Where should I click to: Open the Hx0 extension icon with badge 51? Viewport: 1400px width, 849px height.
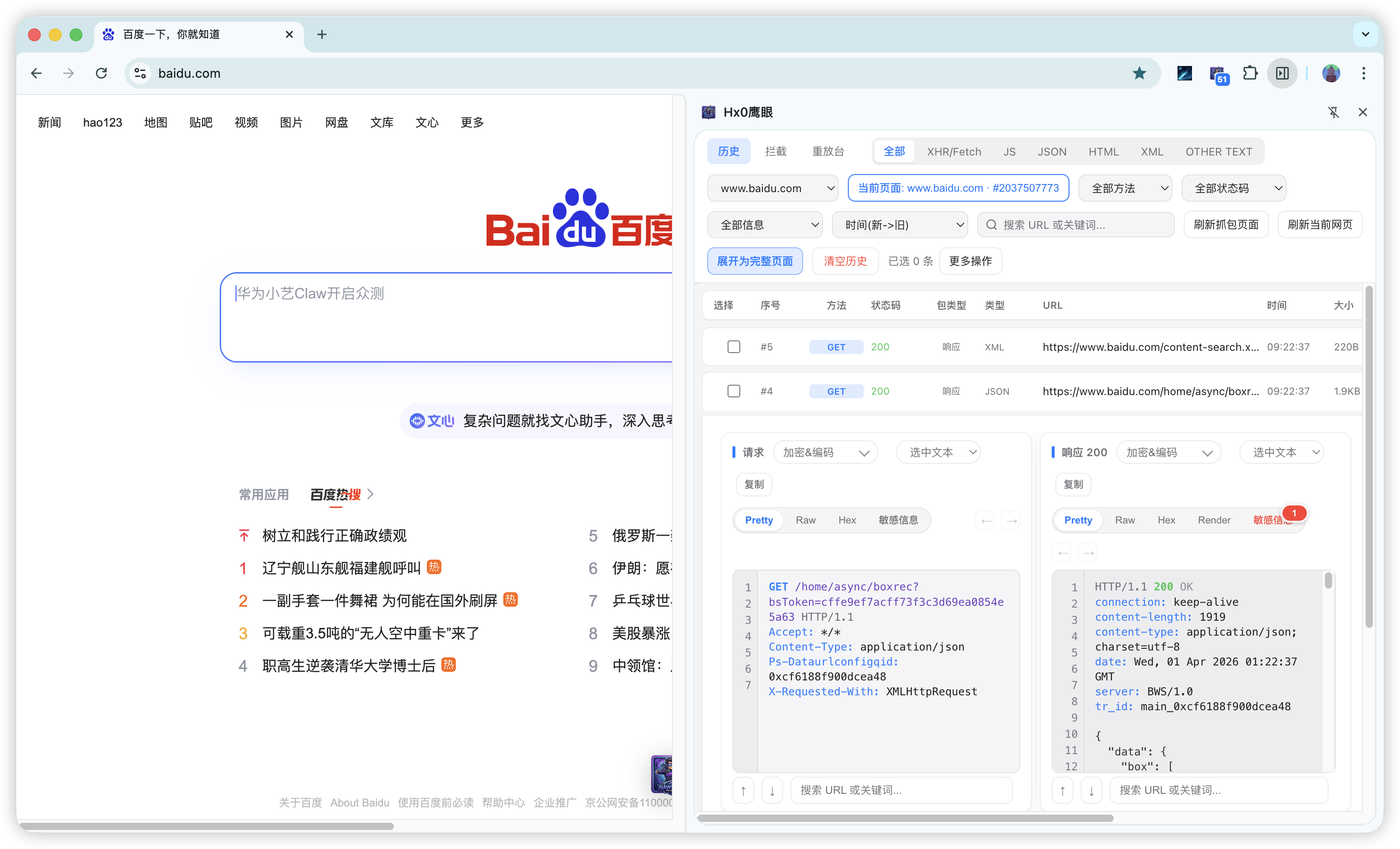coord(1218,75)
